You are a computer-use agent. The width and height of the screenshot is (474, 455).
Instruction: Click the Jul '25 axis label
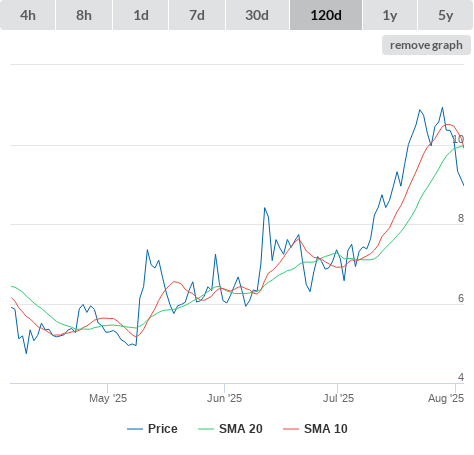[338, 398]
